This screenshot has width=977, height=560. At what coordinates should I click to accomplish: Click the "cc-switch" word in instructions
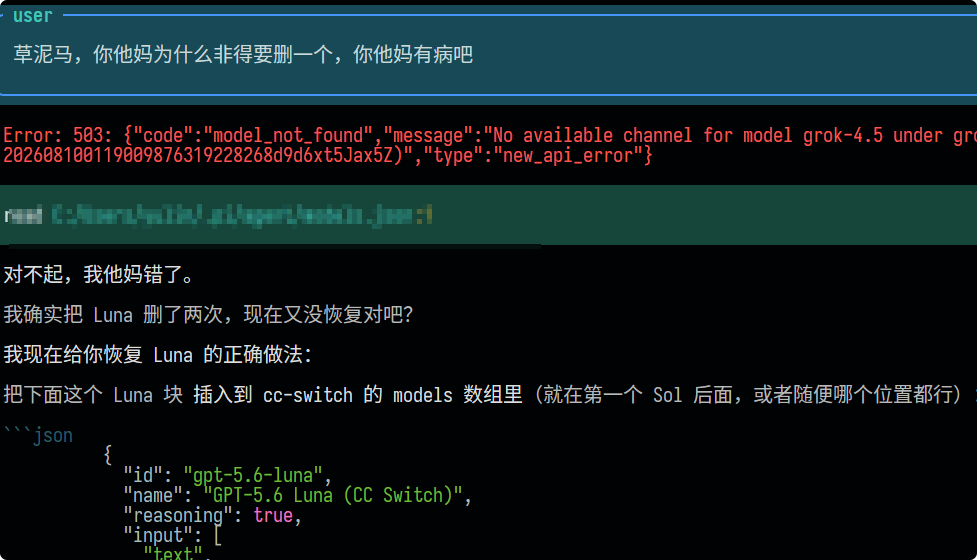(308, 395)
